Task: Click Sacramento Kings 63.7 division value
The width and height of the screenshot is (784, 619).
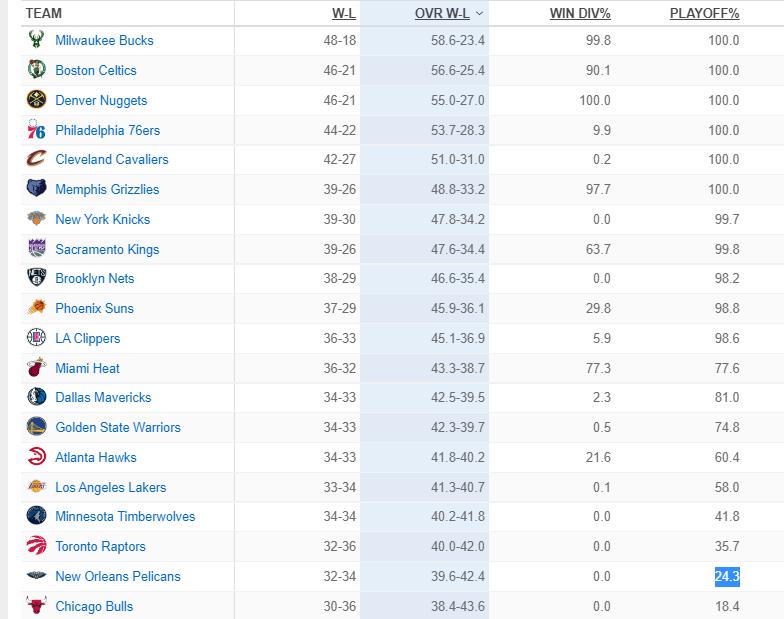Action: pyautogui.click(x=598, y=249)
